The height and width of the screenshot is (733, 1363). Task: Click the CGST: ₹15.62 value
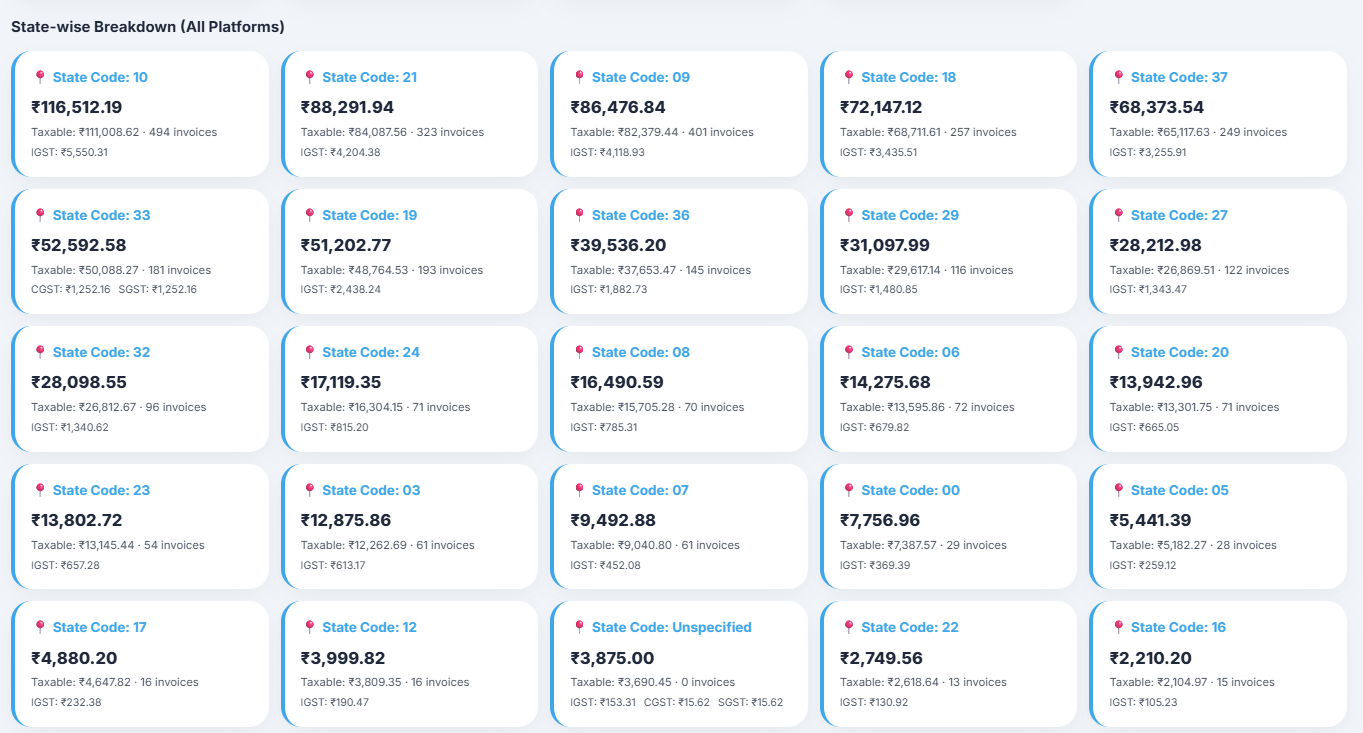pos(677,702)
